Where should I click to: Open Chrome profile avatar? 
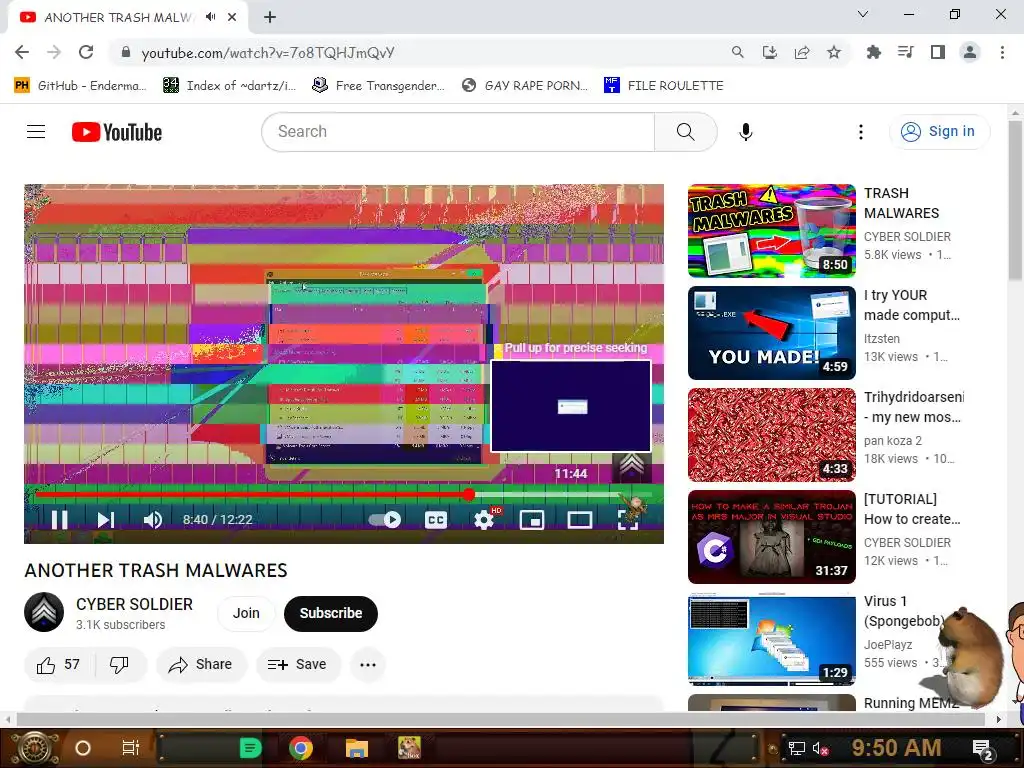(x=970, y=52)
